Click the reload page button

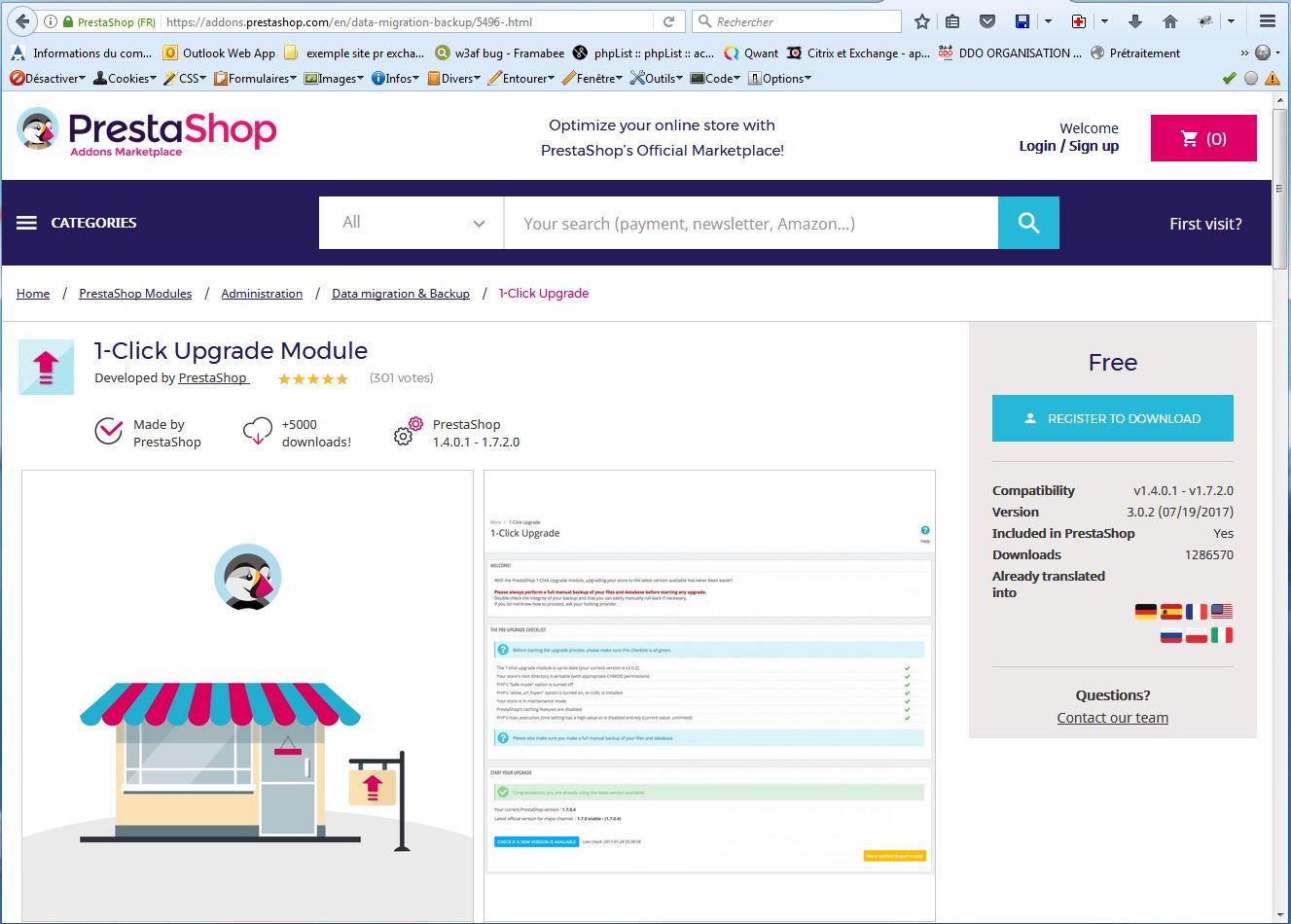point(668,21)
